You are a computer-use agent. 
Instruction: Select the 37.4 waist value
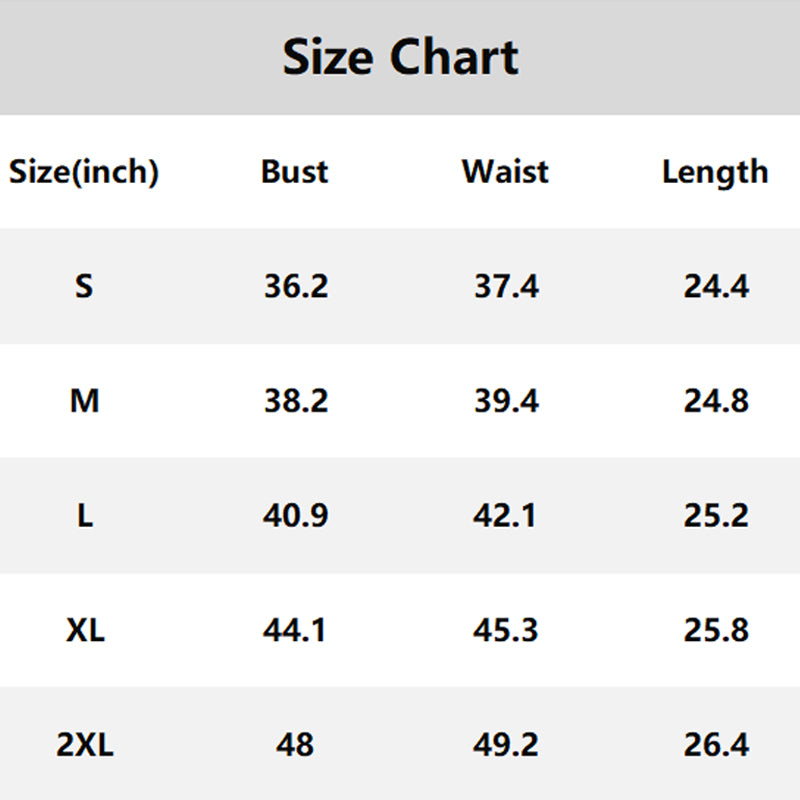tap(506, 287)
